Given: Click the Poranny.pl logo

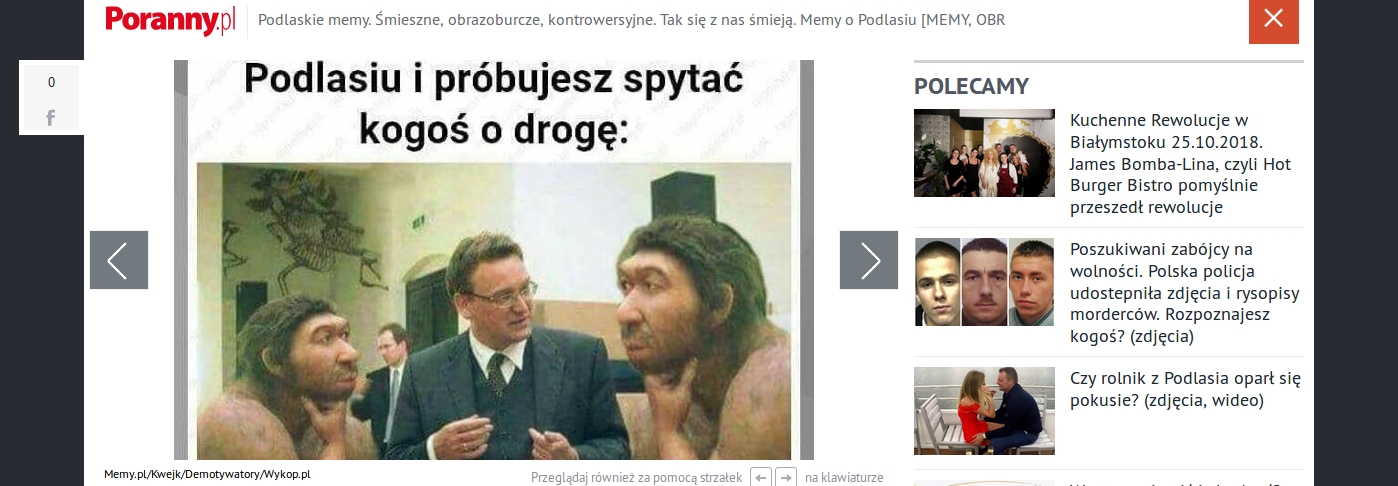Looking at the screenshot, I should (169, 20).
